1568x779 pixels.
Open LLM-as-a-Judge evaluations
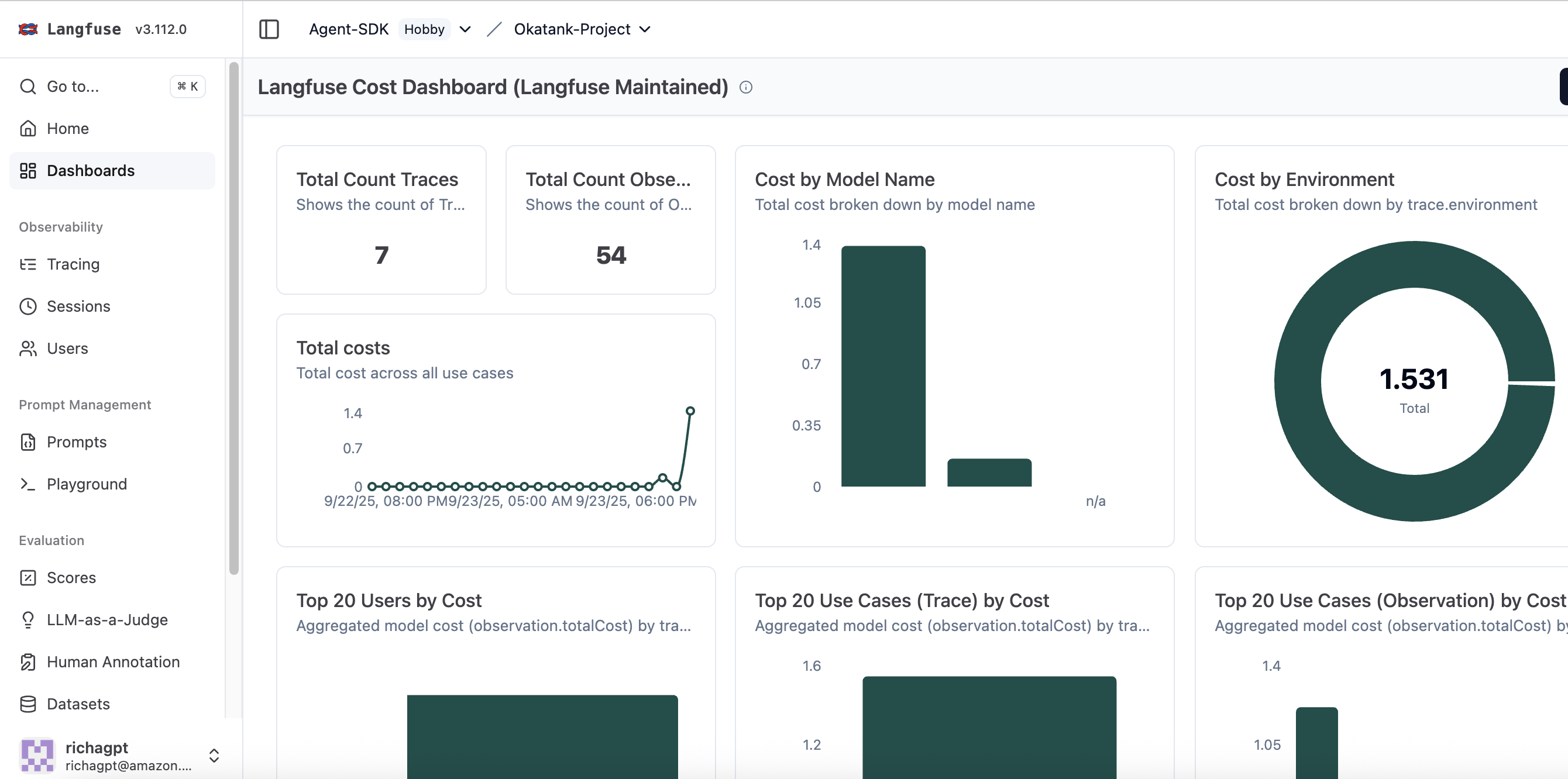click(x=107, y=619)
